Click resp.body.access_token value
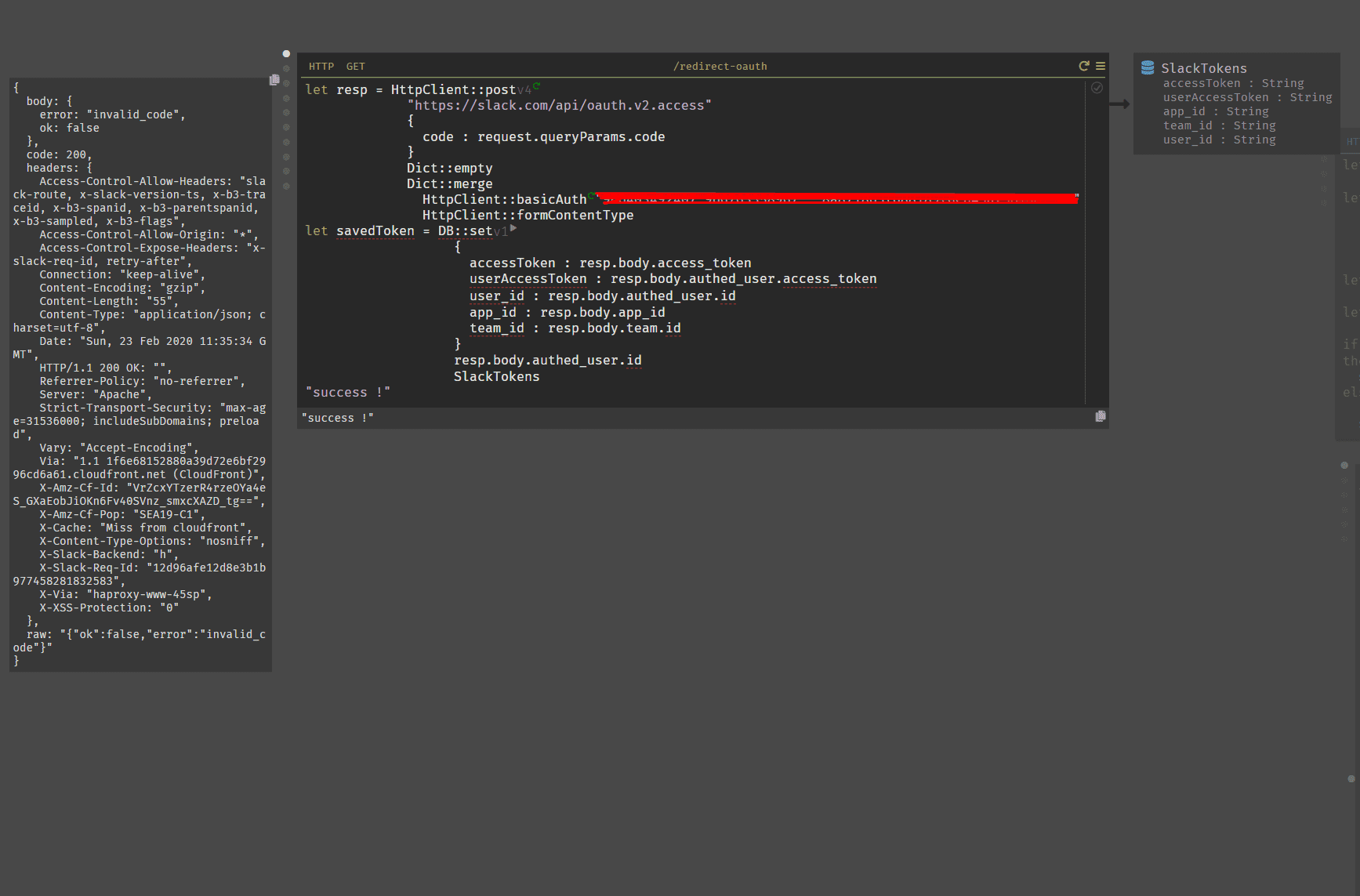The image size is (1360, 896). click(665, 263)
